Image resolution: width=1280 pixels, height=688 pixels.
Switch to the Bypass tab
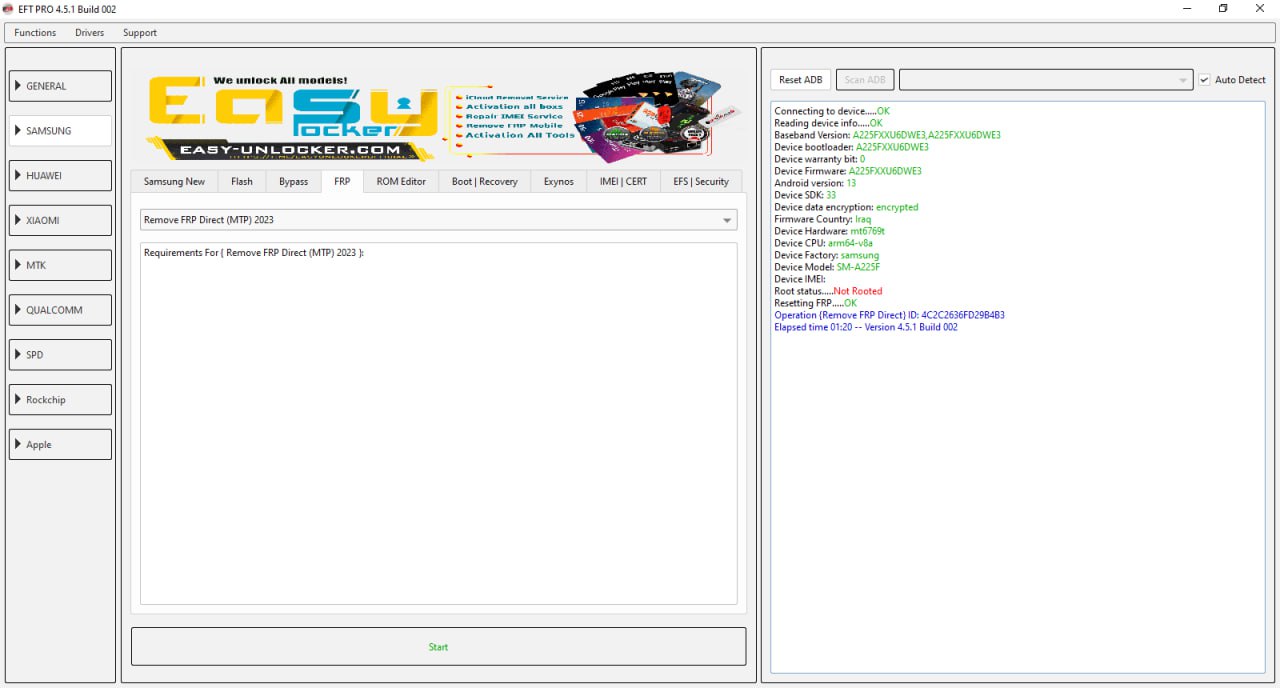(293, 182)
